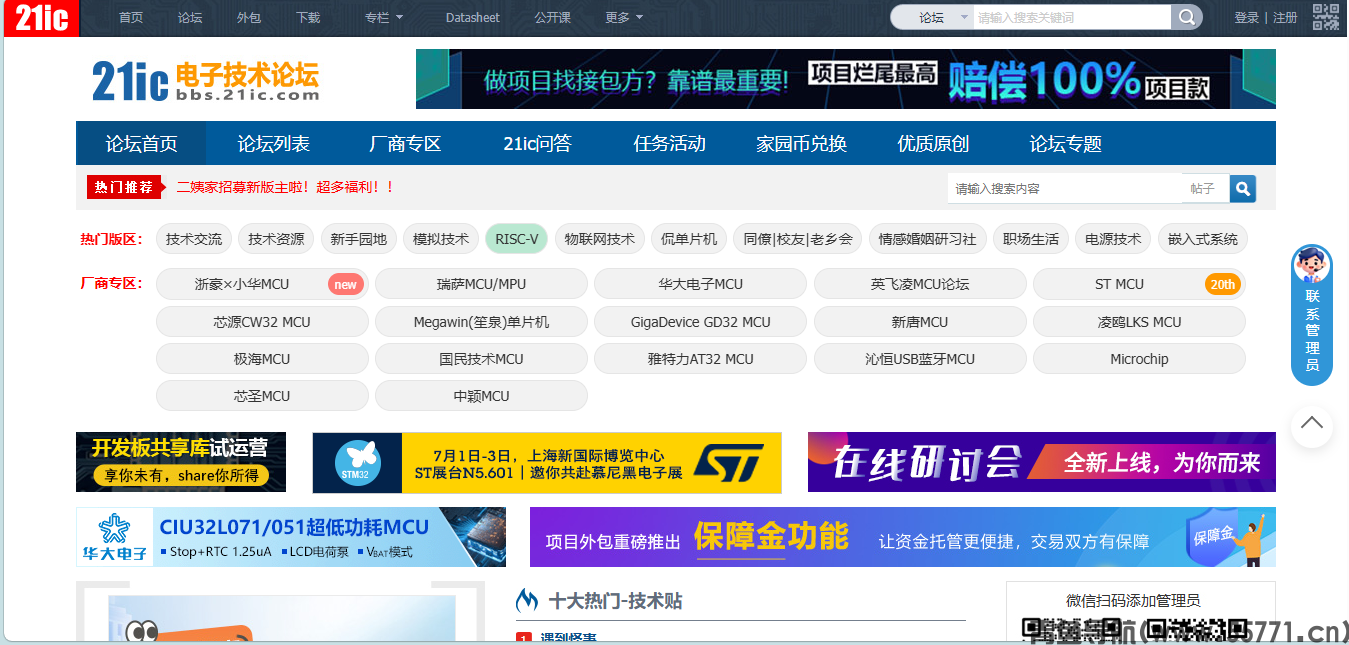Click the 请输入搜索内容 forum search field
The height and width of the screenshot is (645, 1349).
[1065, 188]
